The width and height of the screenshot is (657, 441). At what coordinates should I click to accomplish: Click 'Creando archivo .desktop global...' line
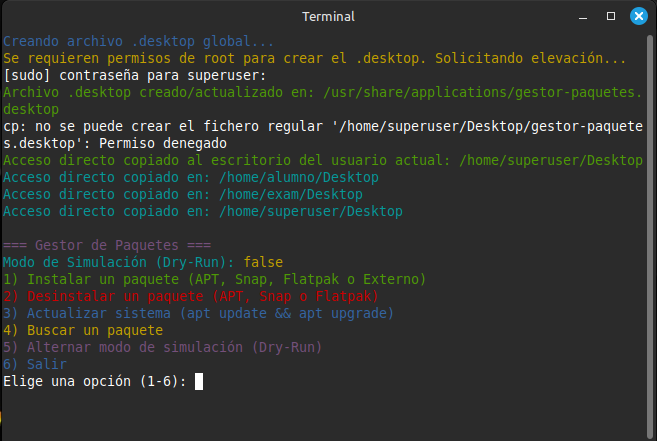coord(138,42)
